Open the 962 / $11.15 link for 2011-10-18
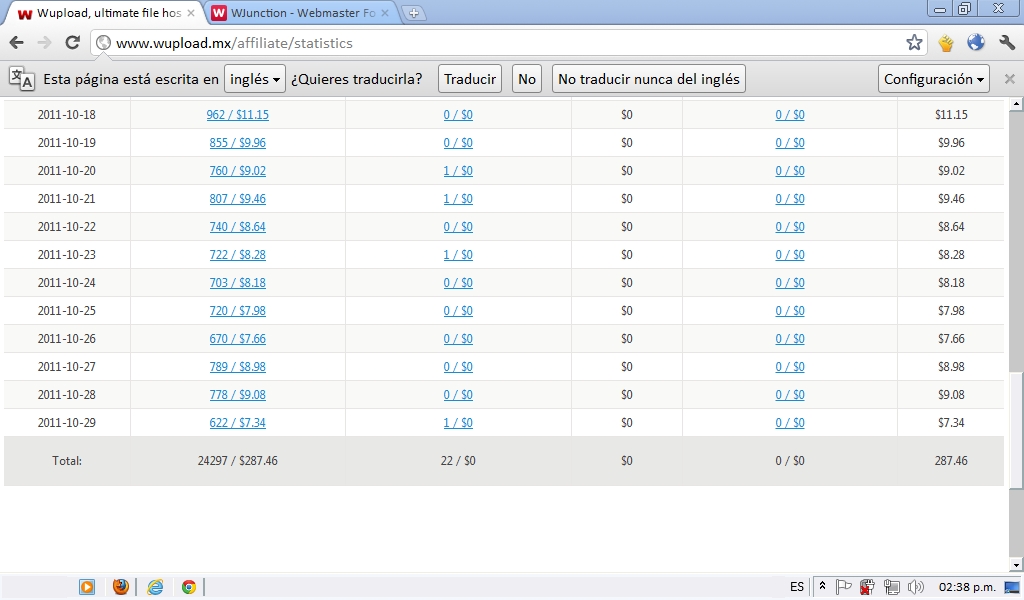 tap(237, 115)
